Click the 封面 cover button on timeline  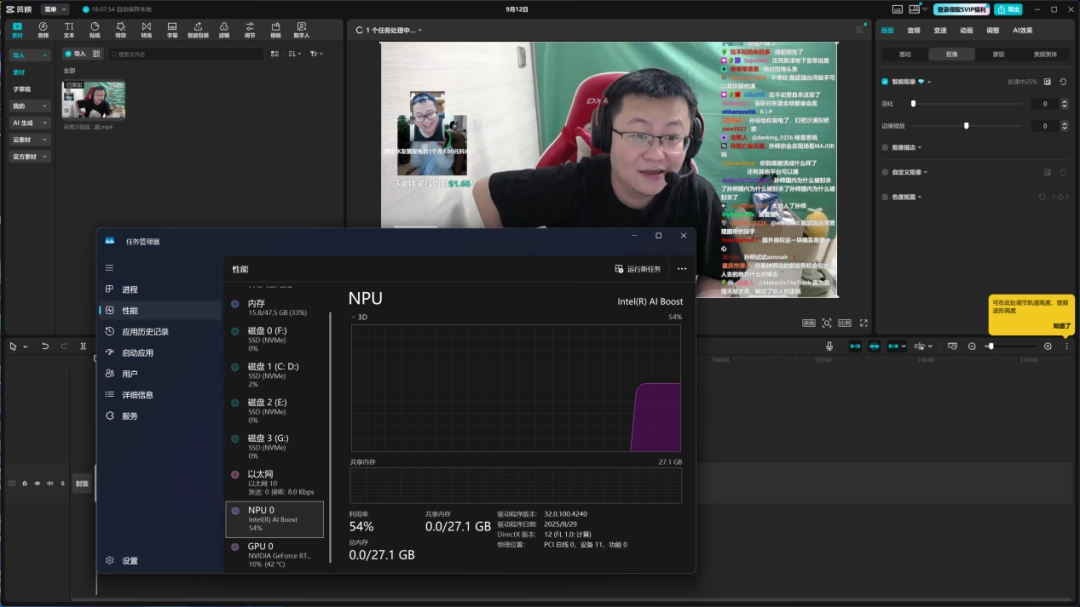coord(82,484)
